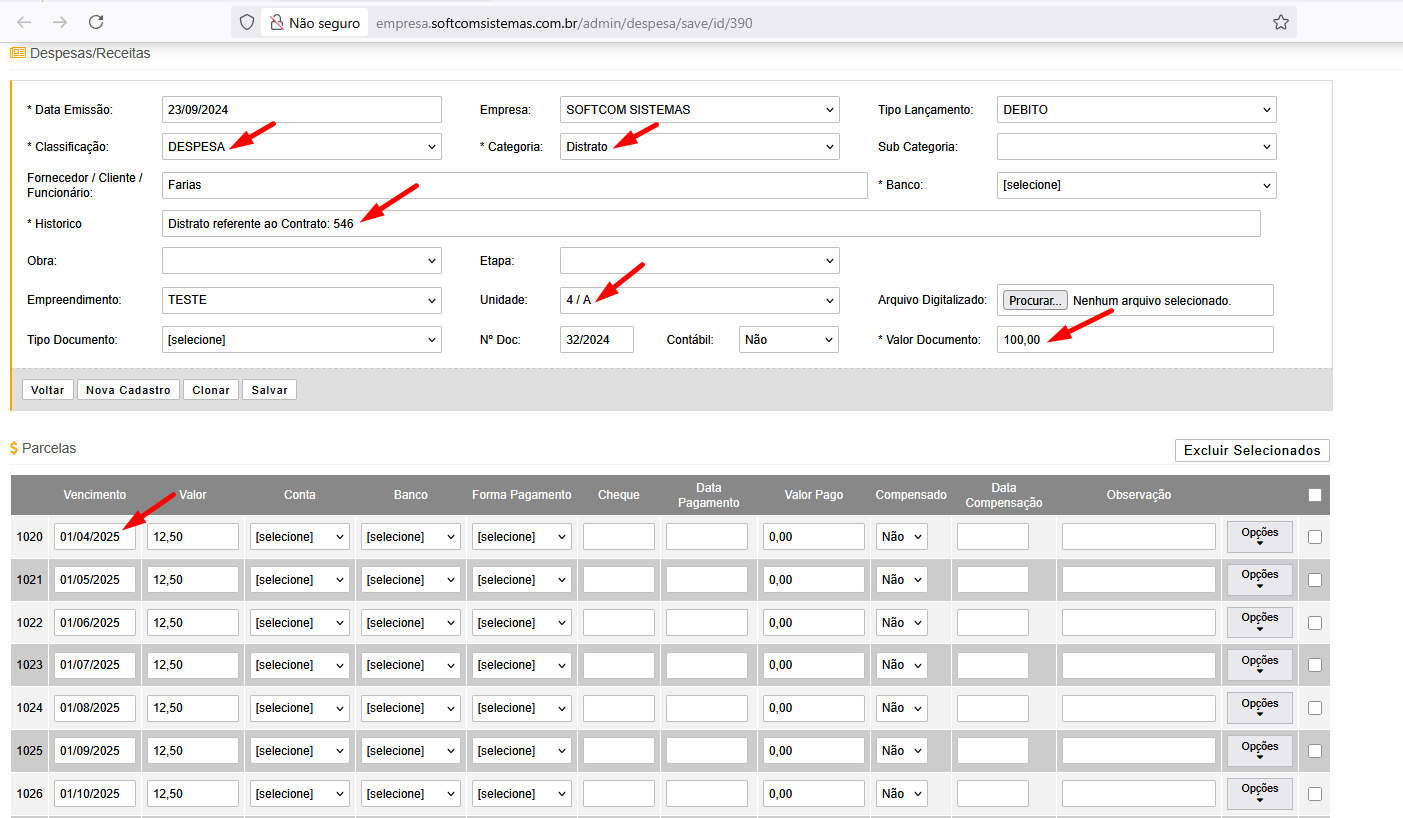Open Opções menu for parcela 1025
The image size is (1403, 818).
tap(1259, 751)
